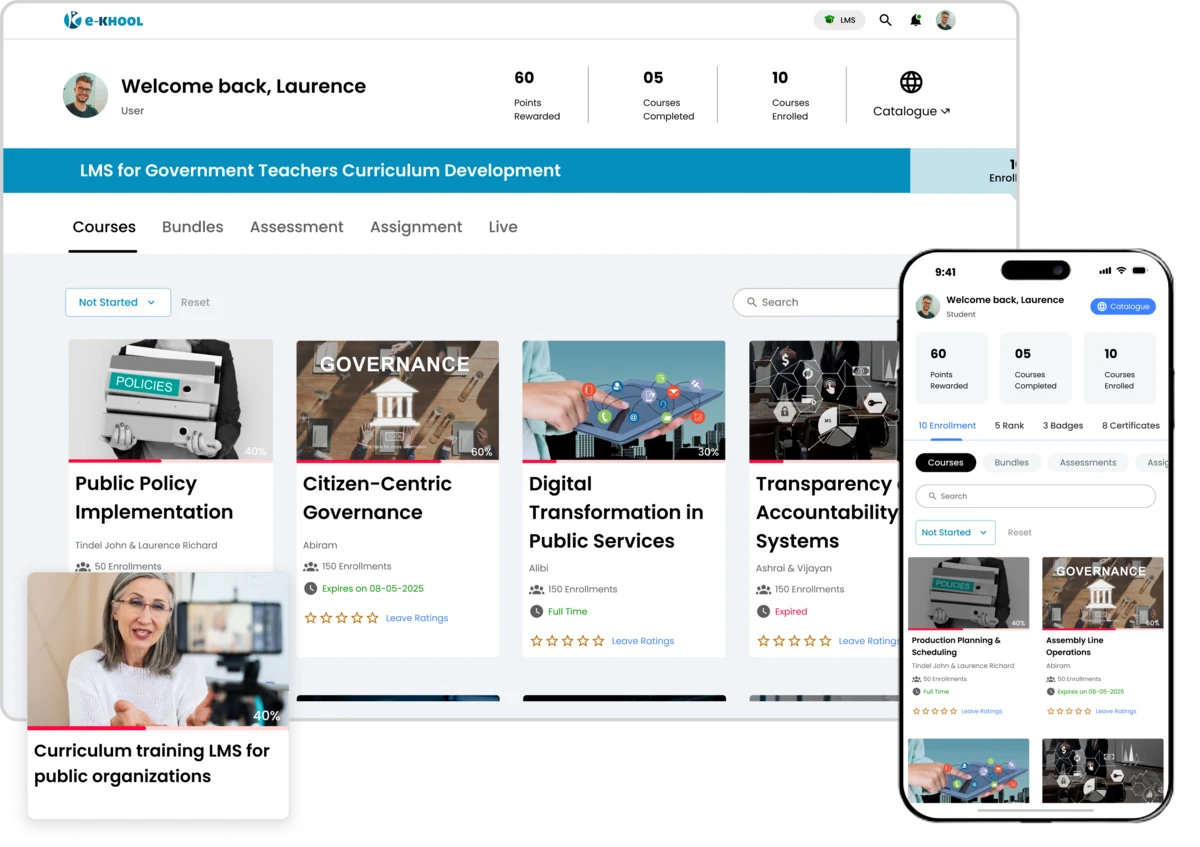The width and height of the screenshot is (1200, 847).
Task: Open notifications bell icon
Action: click(x=915, y=20)
